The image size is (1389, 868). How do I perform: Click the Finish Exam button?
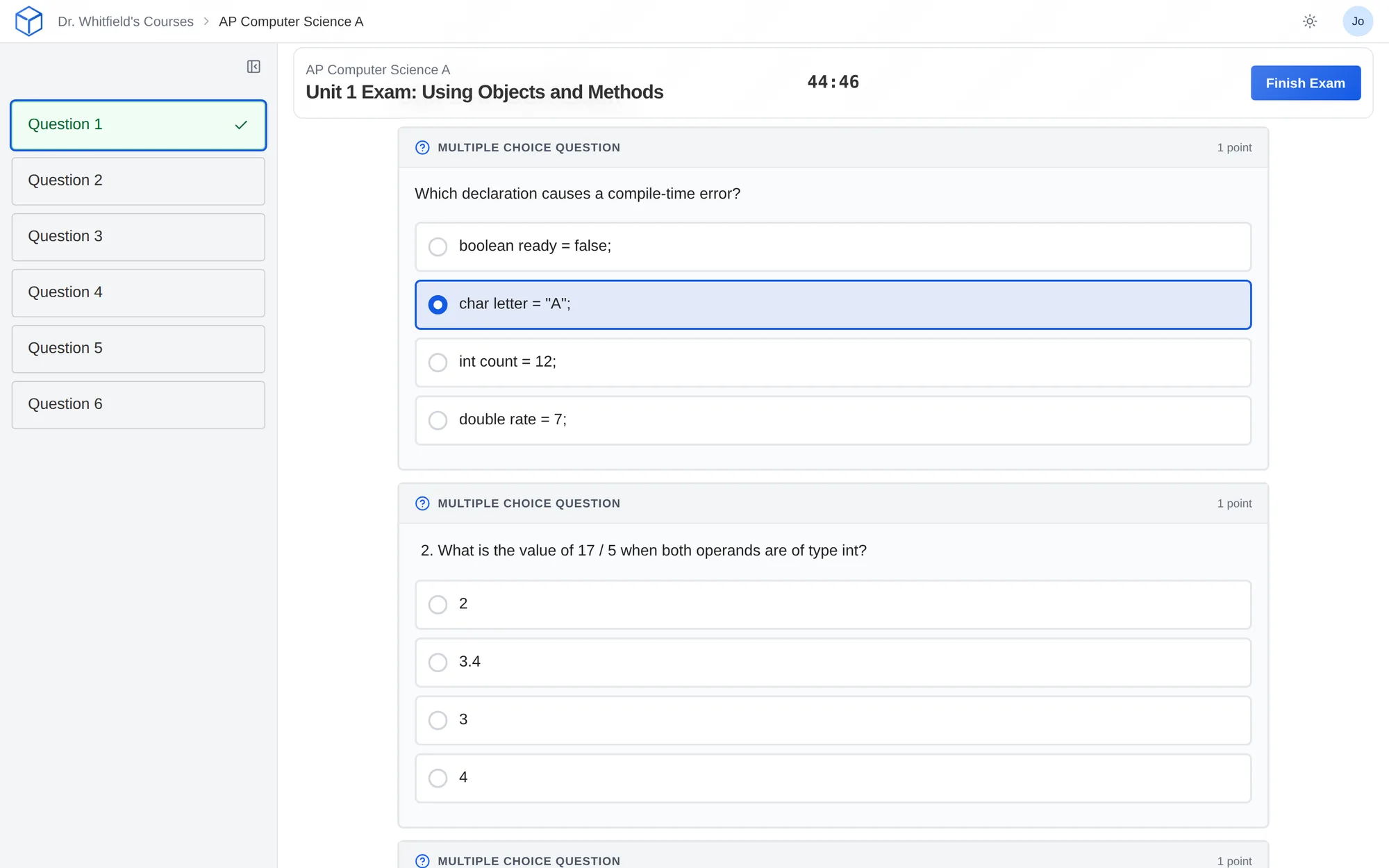(1305, 83)
